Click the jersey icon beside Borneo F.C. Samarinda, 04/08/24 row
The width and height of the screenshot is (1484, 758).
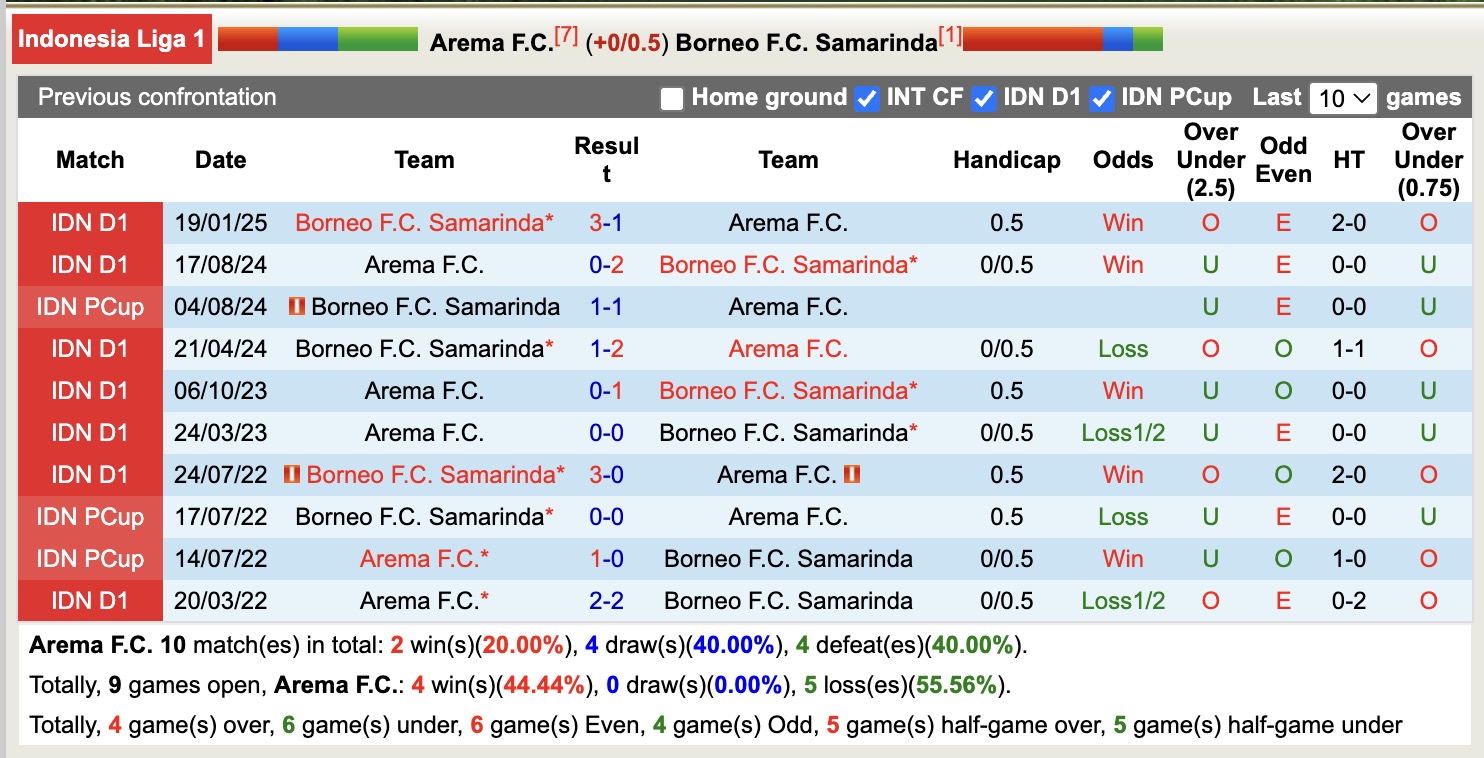(299, 307)
